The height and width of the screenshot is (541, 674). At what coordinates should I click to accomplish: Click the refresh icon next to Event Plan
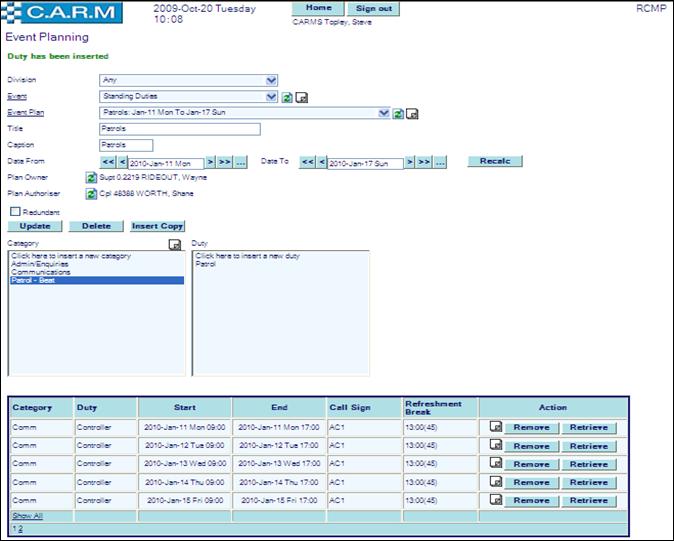coord(398,113)
